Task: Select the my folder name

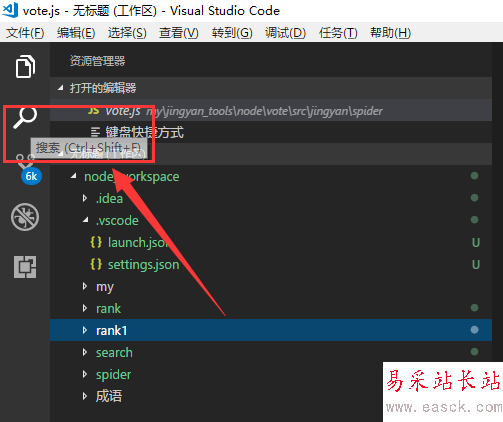Action: [105, 287]
